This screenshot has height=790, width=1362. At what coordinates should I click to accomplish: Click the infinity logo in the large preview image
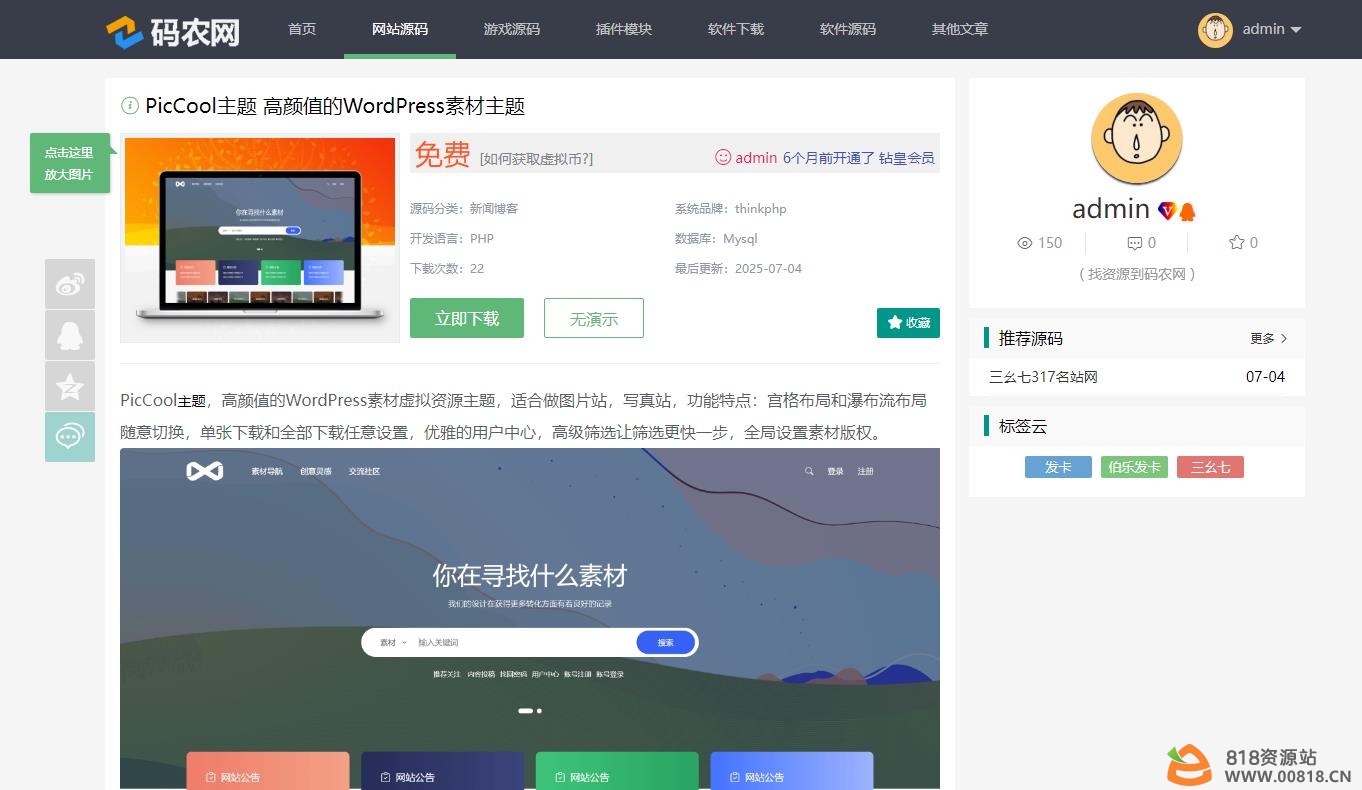205,471
